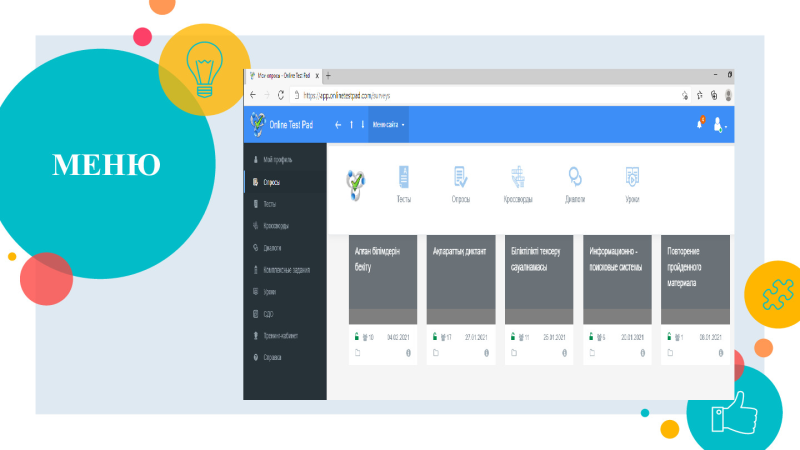Open Комплексные задания in sidebar

click(x=285, y=270)
